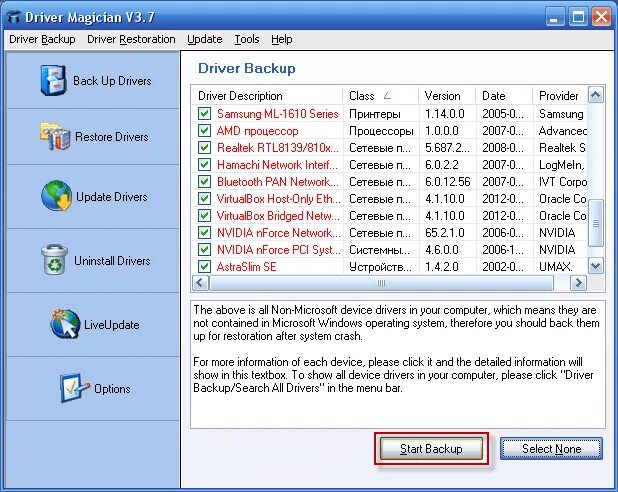Click the Options checklist icon
618x492 pixels.
pos(74,388)
